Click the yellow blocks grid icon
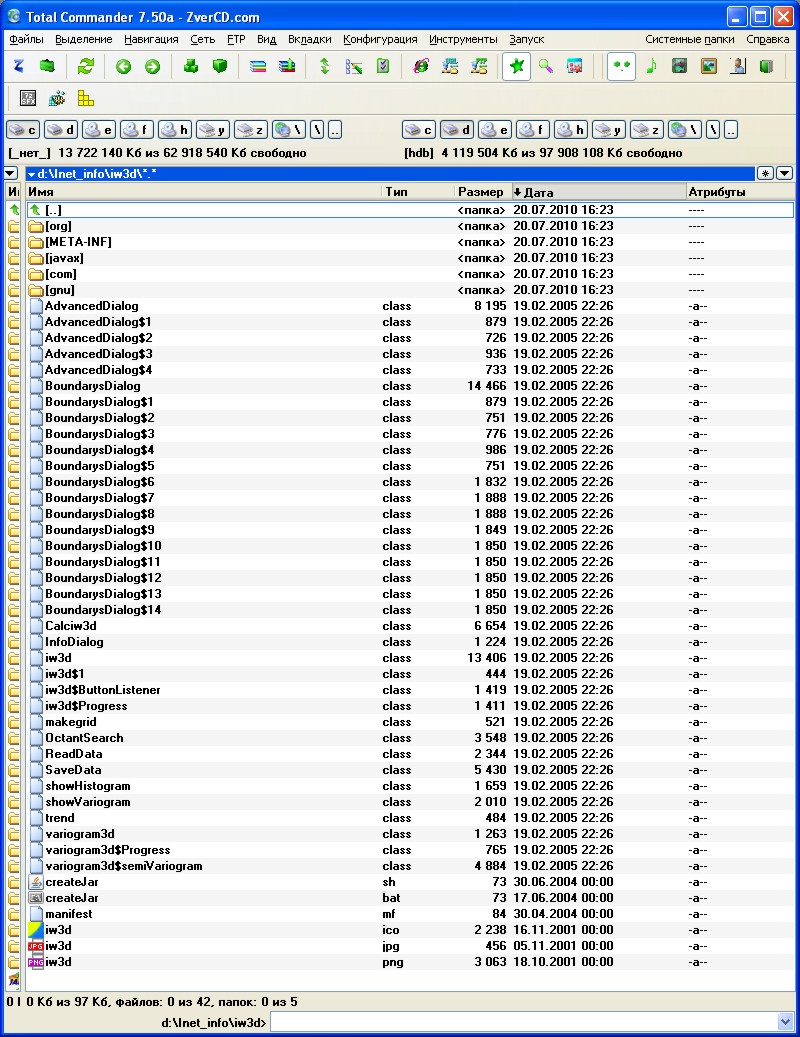The image size is (800, 1037). click(x=86, y=99)
